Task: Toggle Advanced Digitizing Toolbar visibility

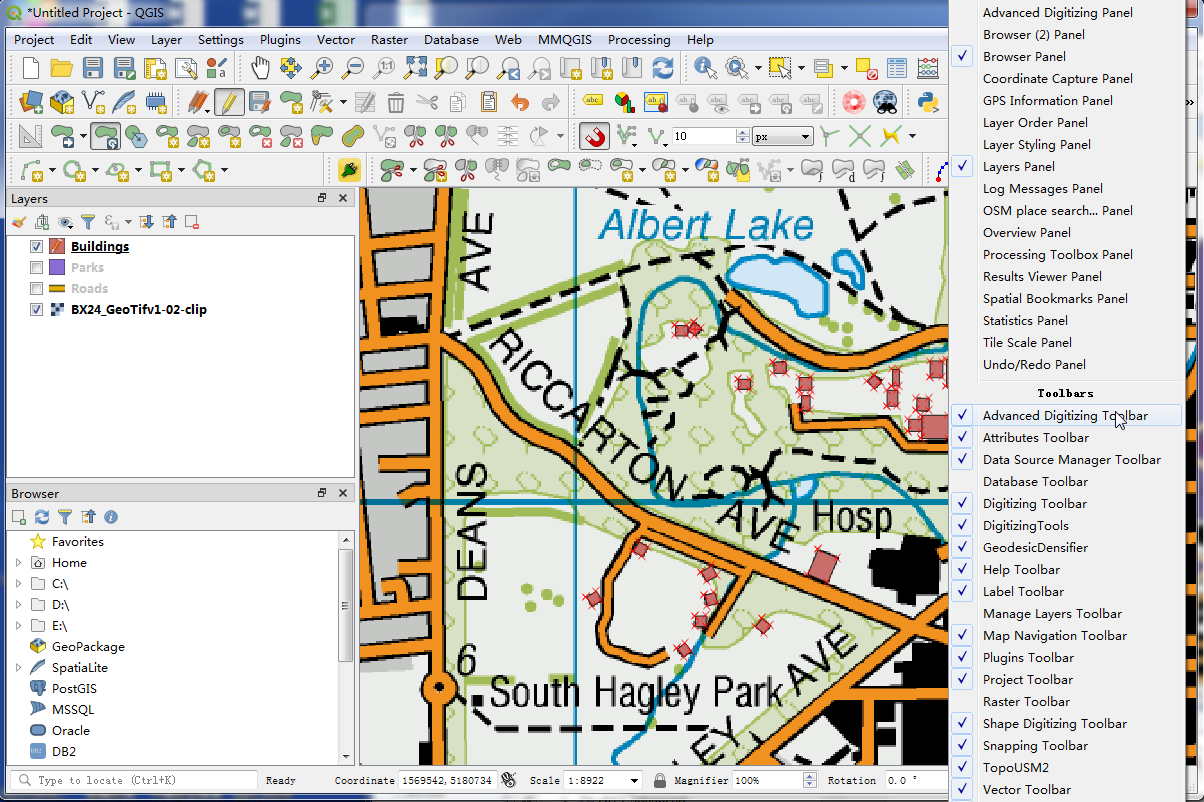Action: click(1065, 415)
